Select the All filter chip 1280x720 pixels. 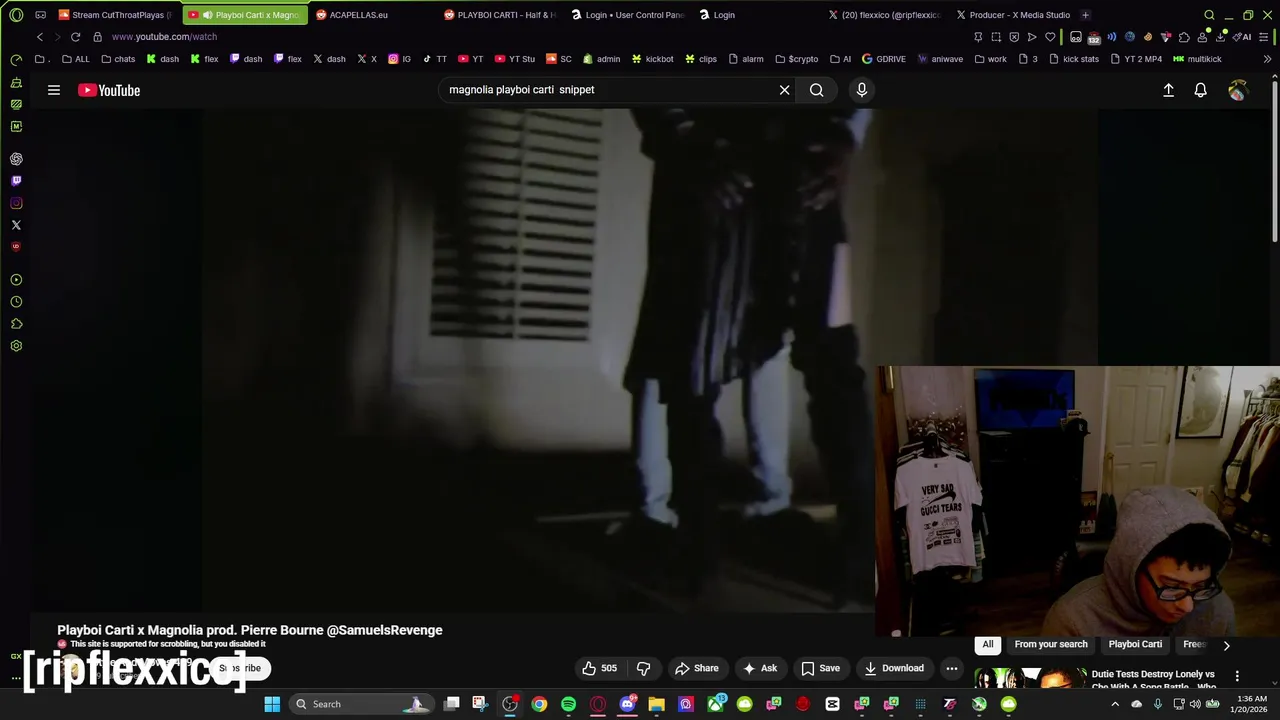coord(988,644)
